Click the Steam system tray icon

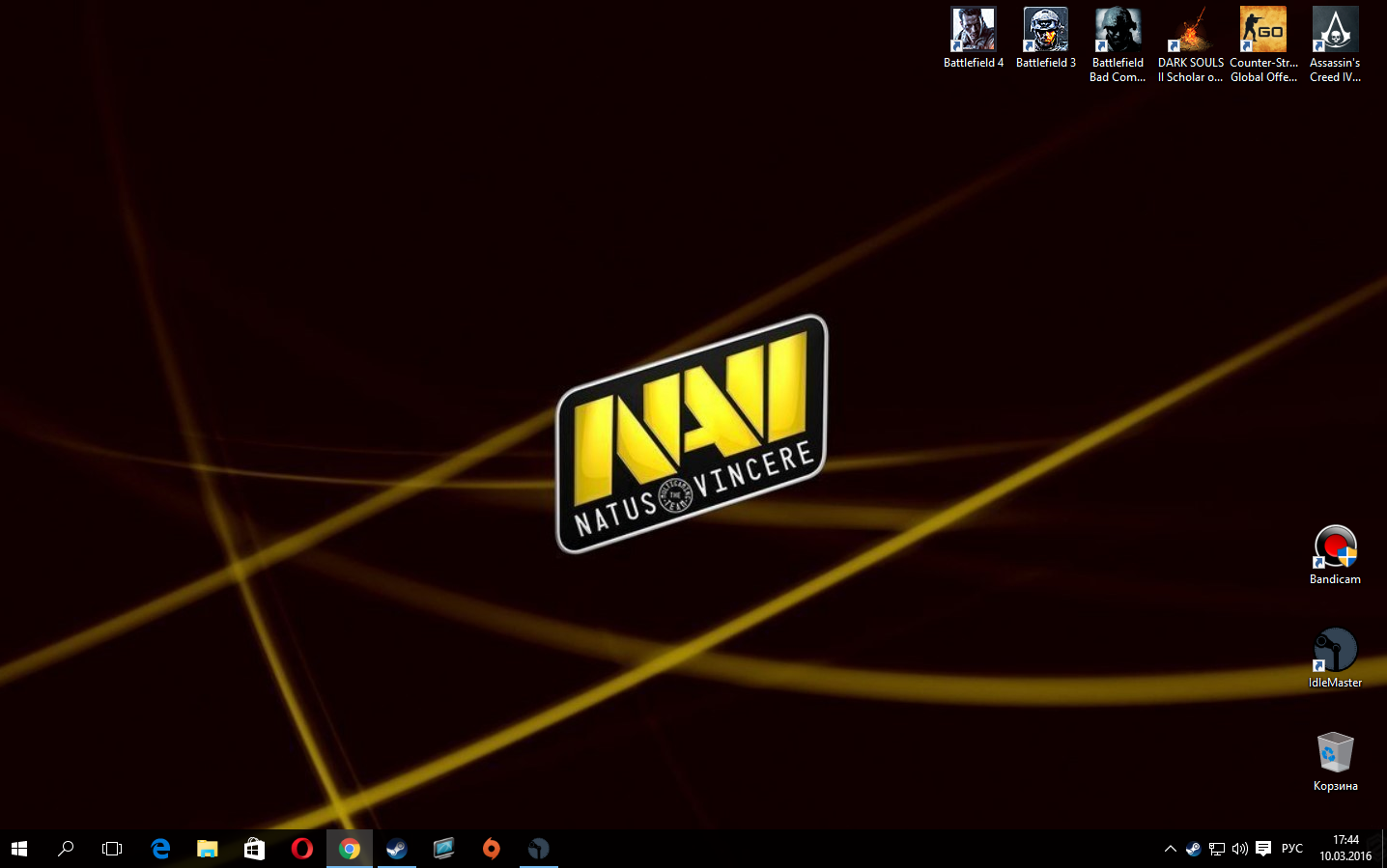pos(1194,849)
